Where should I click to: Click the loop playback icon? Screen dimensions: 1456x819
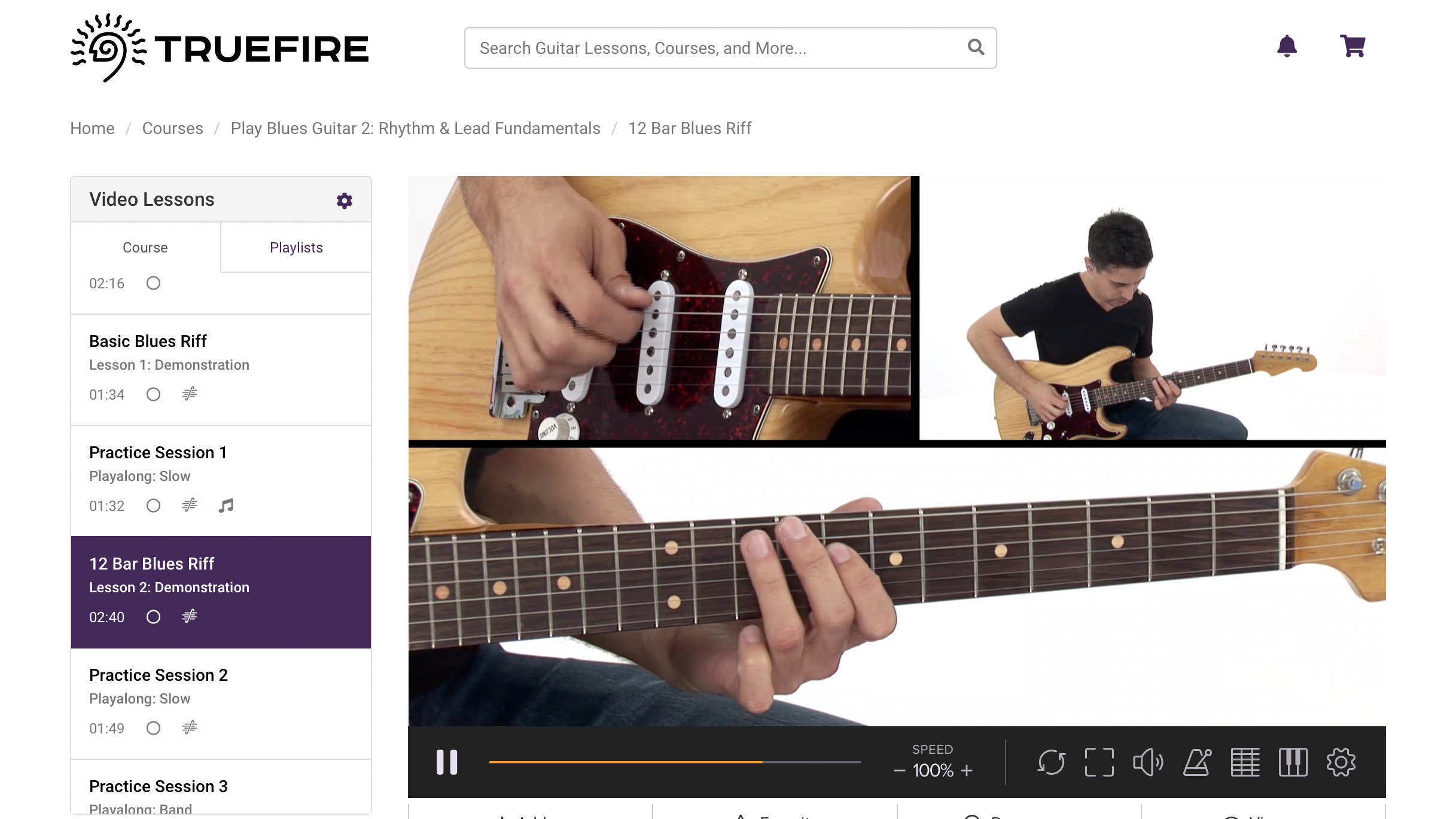(x=1051, y=762)
